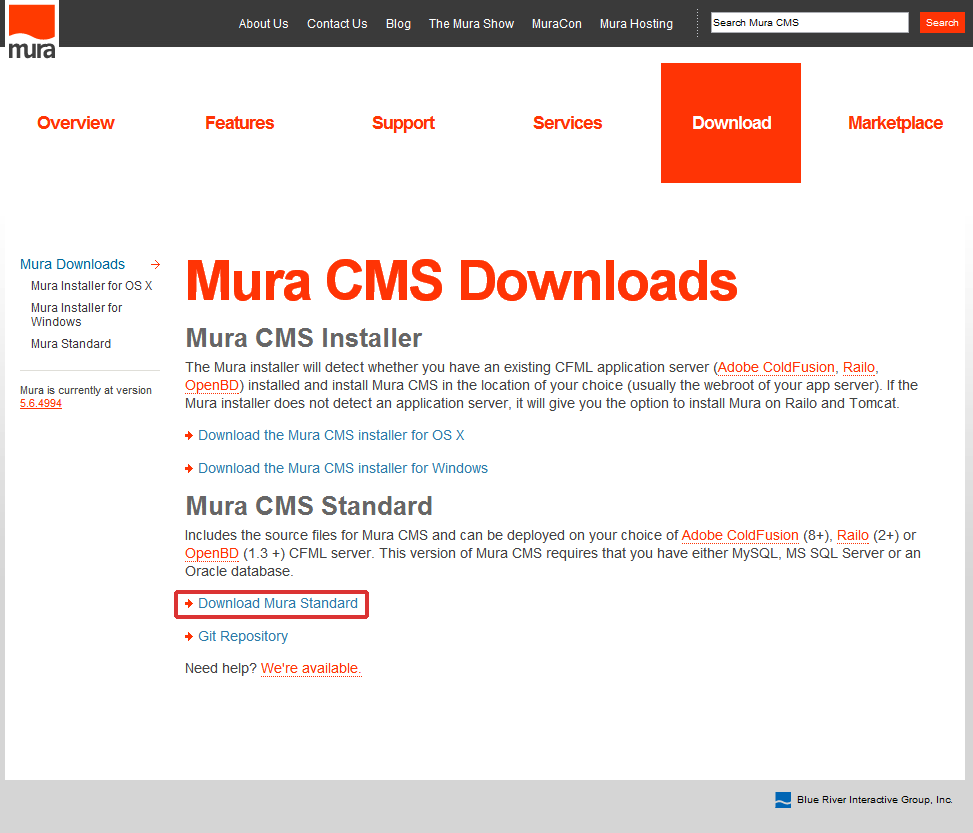Screen dimensions: 973x833
Task: Open Mura Installer for Windows sidebar link
Action: point(76,315)
